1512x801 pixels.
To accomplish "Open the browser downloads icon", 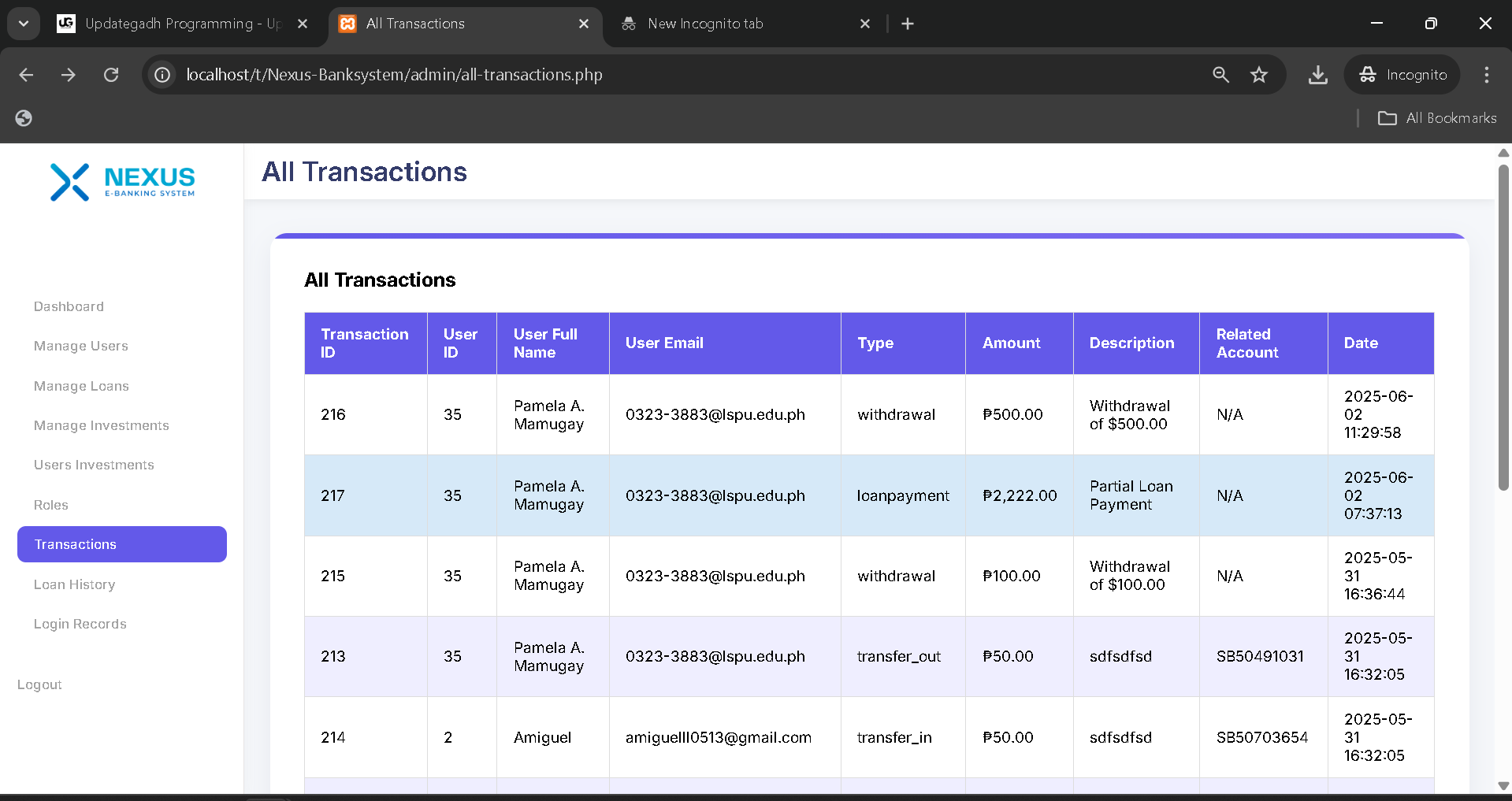I will point(1317,75).
